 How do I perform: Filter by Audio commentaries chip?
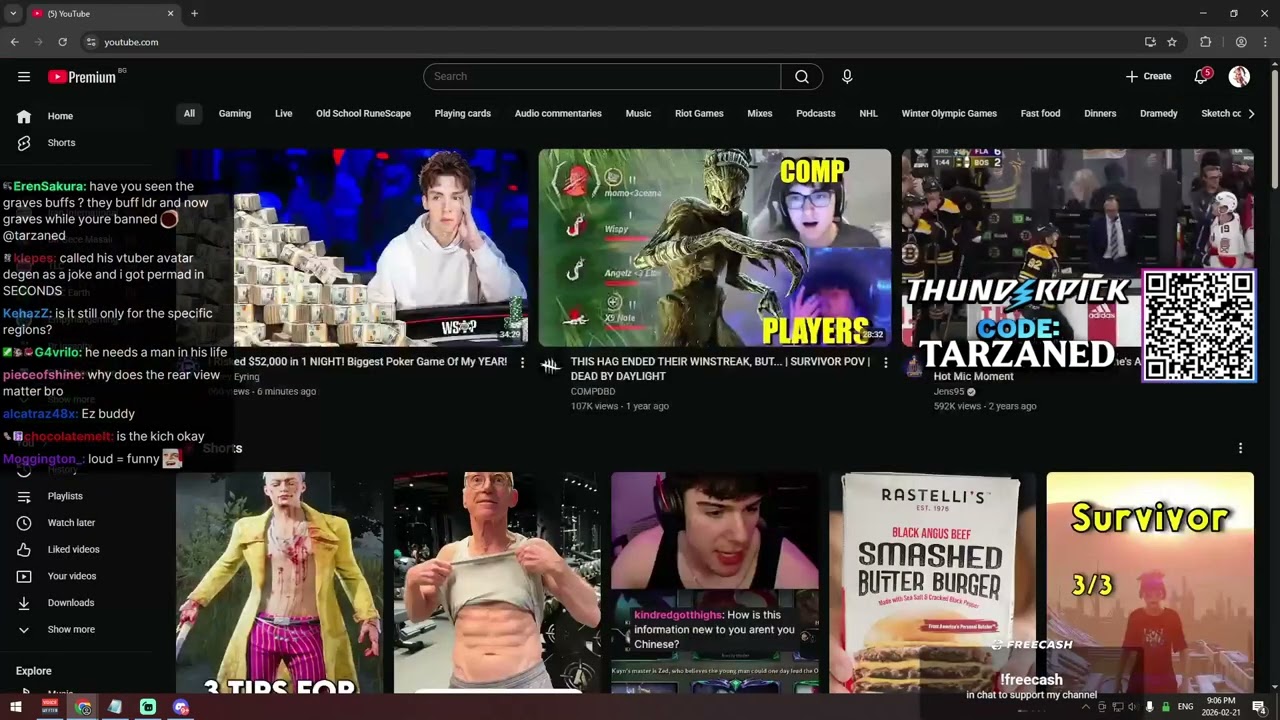558,114
